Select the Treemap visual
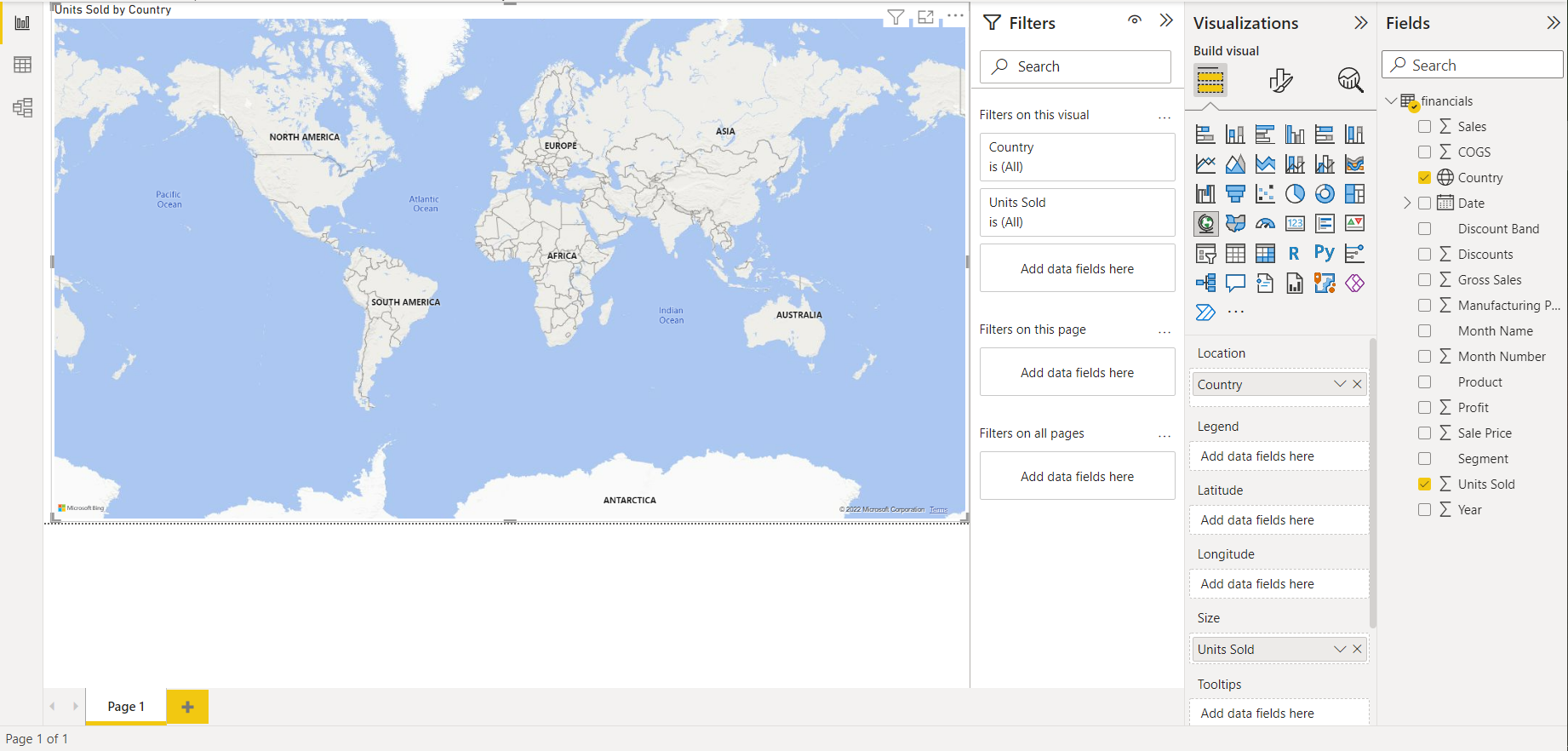The width and height of the screenshot is (1568, 751). 1354,194
